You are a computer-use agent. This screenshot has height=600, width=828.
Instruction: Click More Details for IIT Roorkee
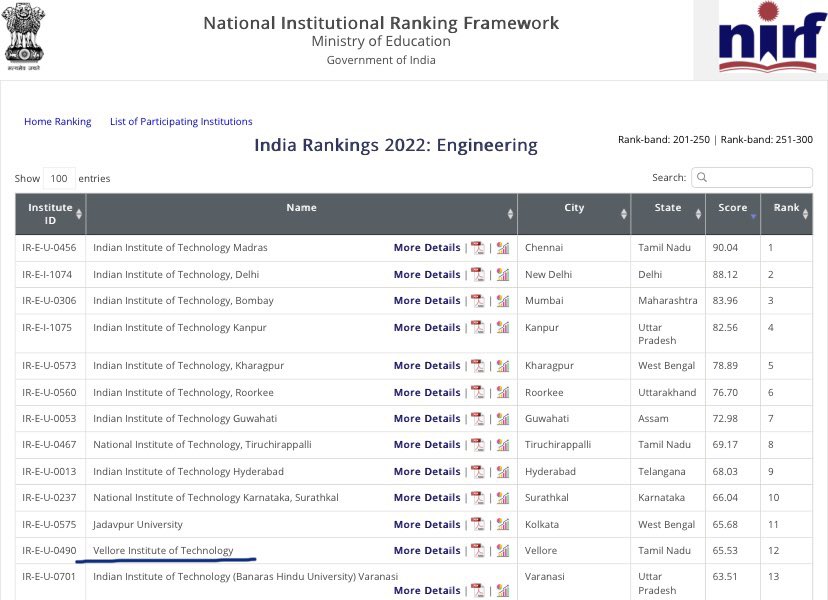point(427,392)
